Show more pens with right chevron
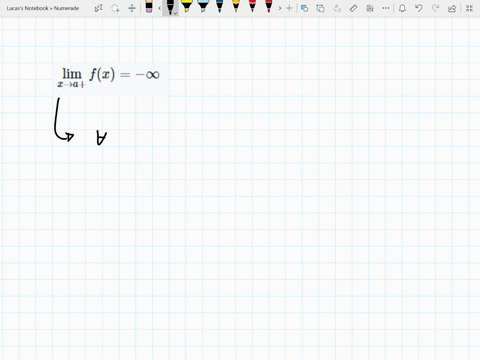The image size is (480, 360). pos(280,8)
